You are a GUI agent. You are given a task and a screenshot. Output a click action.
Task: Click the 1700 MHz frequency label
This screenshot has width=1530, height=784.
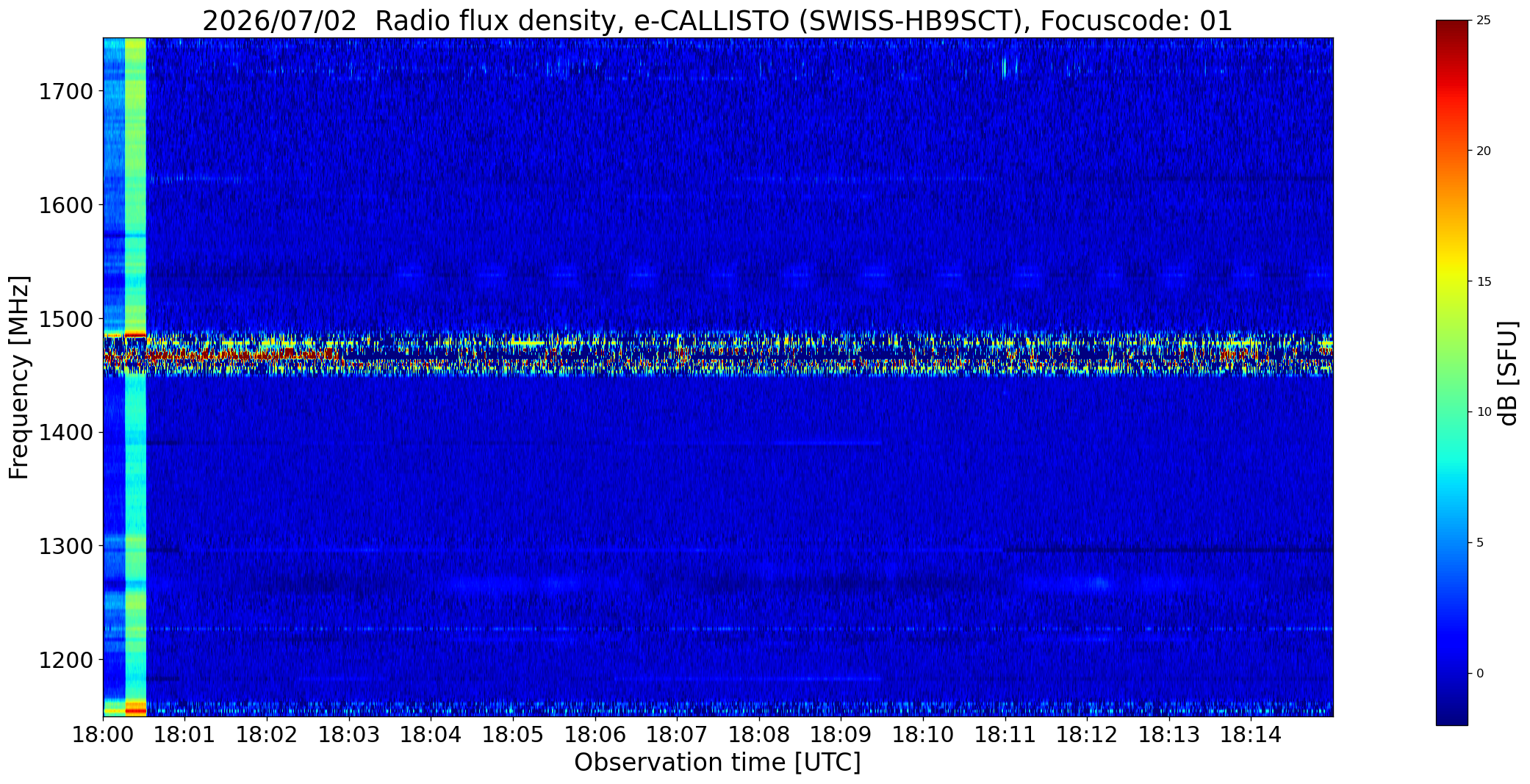click(65, 92)
